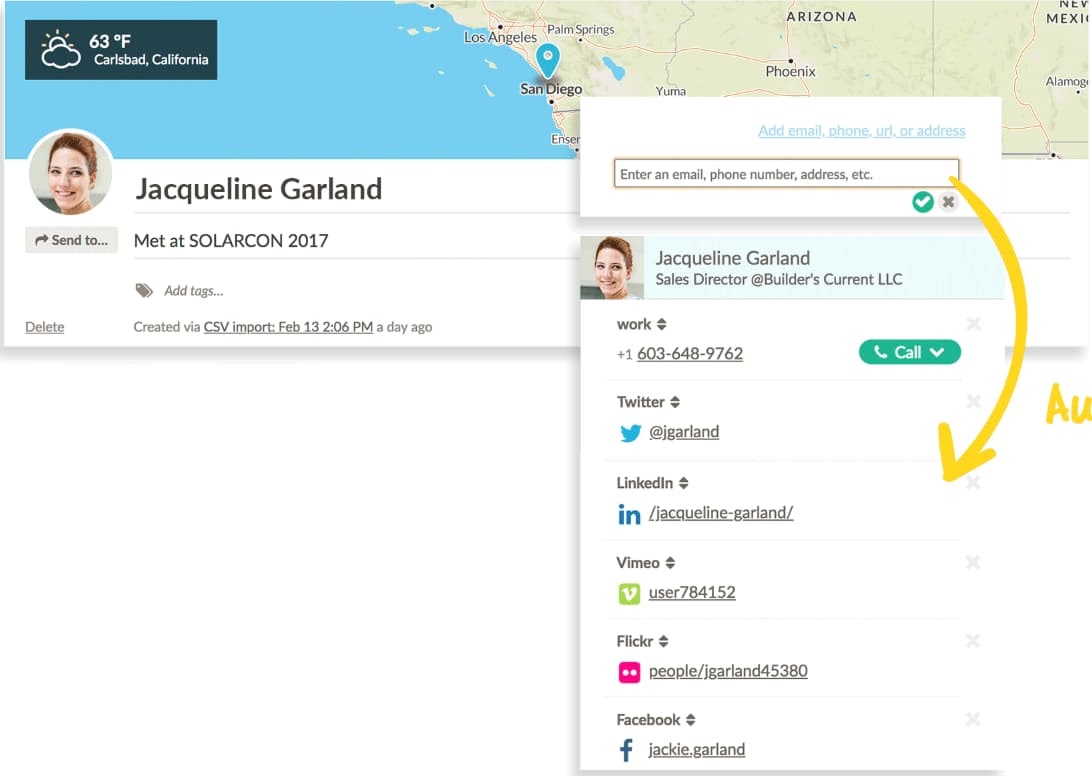Click the weather cloud icon for Carlsbad

tap(60, 49)
